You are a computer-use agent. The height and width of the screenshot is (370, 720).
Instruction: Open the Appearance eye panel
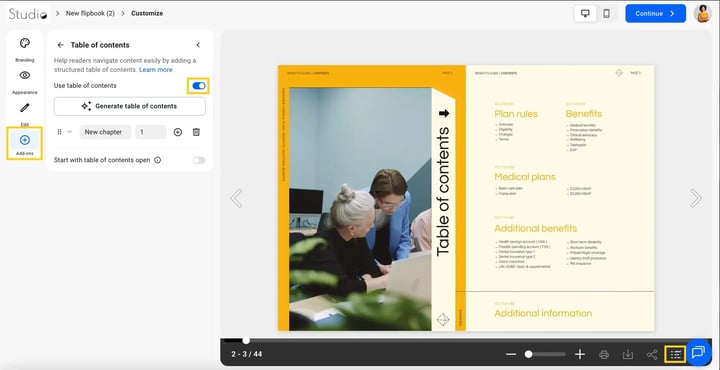tap(25, 81)
